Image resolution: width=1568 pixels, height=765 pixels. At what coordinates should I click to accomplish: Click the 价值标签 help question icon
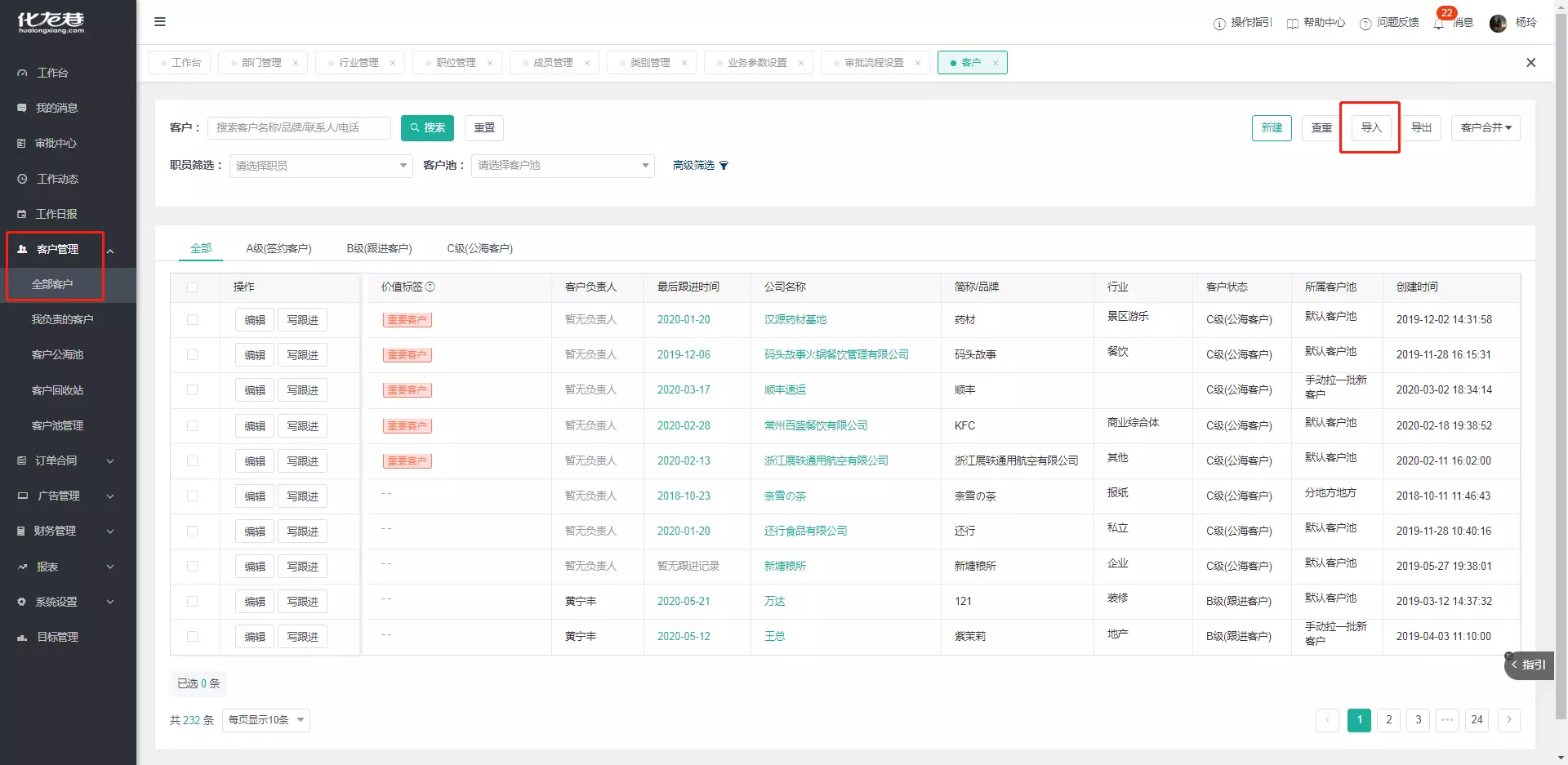point(430,287)
